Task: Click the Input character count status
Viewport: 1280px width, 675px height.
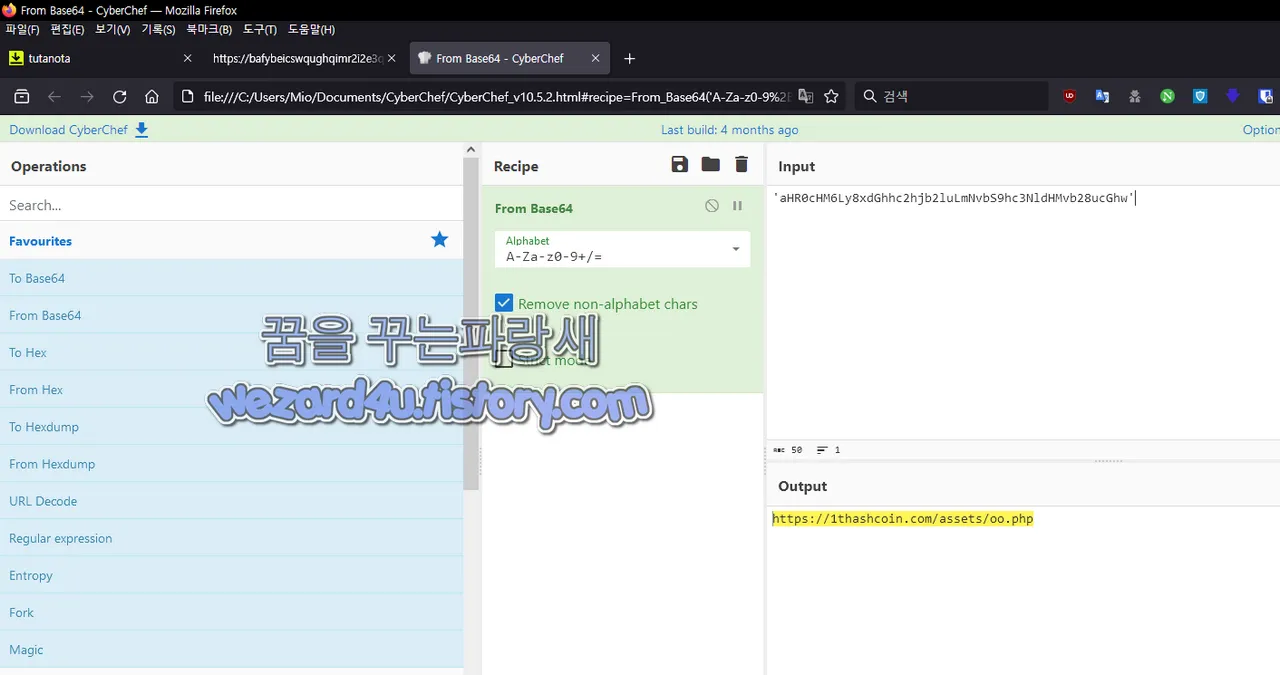Action: [788, 450]
